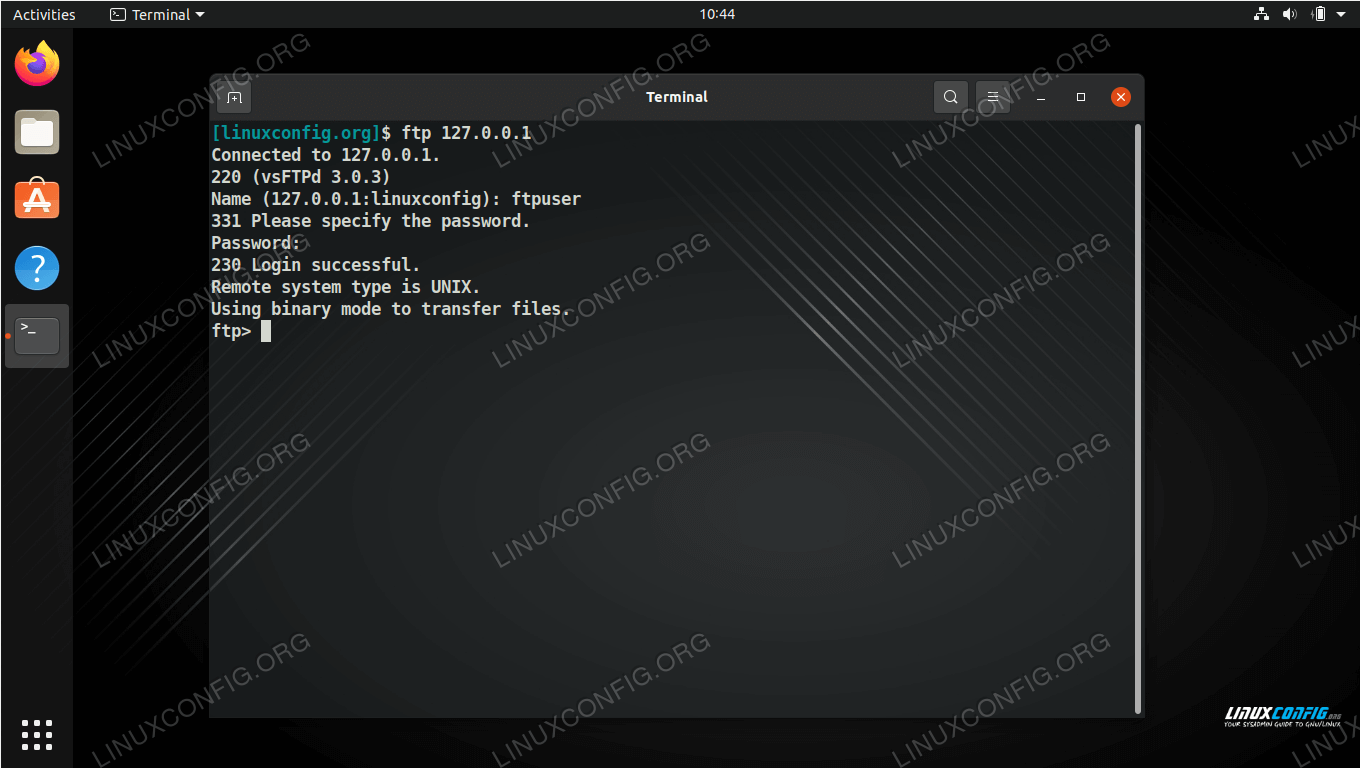This screenshot has height=768, width=1360.
Task: Click the Terminal window title
Action: point(677,97)
